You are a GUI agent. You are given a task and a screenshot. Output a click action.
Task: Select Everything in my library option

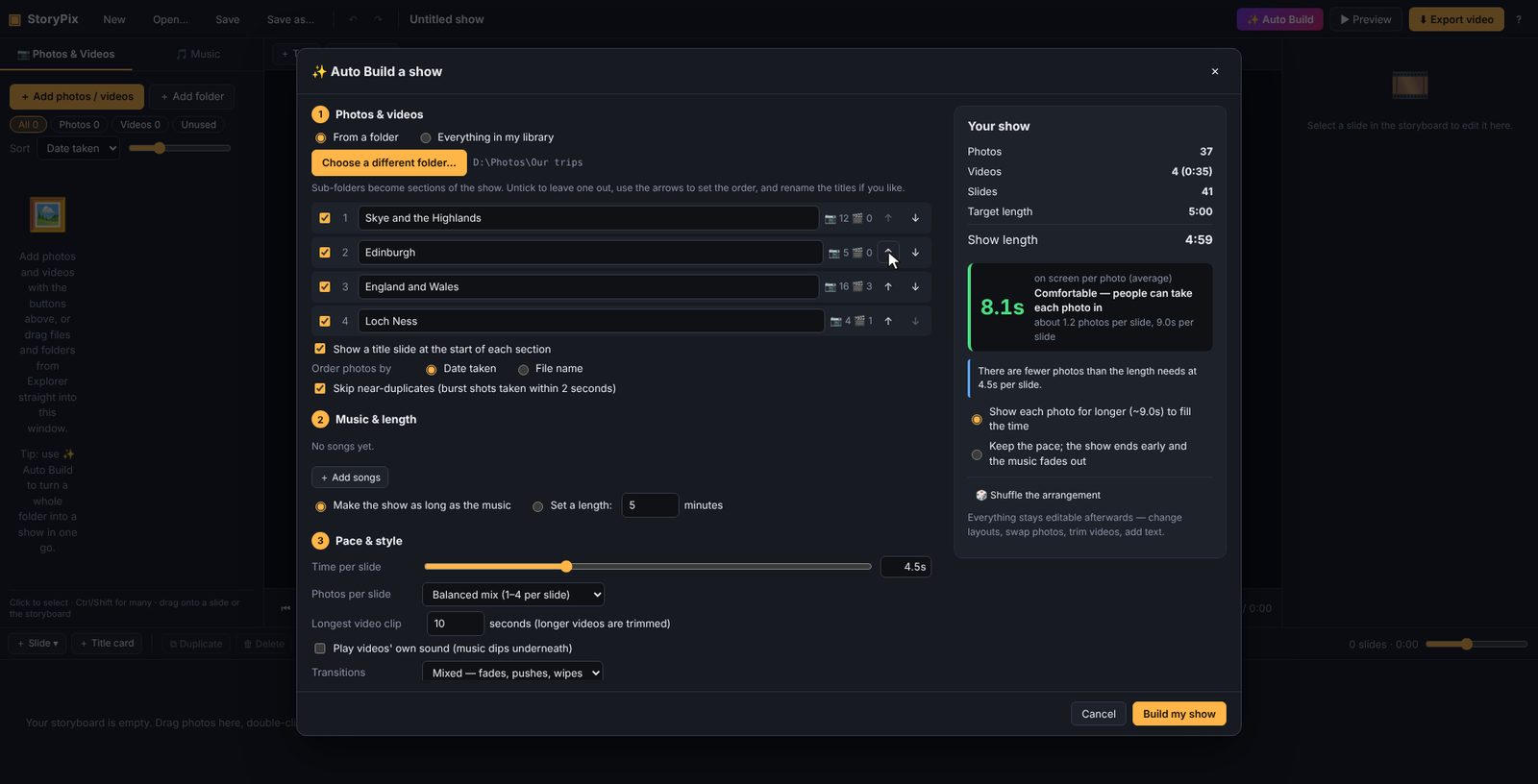pyautogui.click(x=426, y=138)
